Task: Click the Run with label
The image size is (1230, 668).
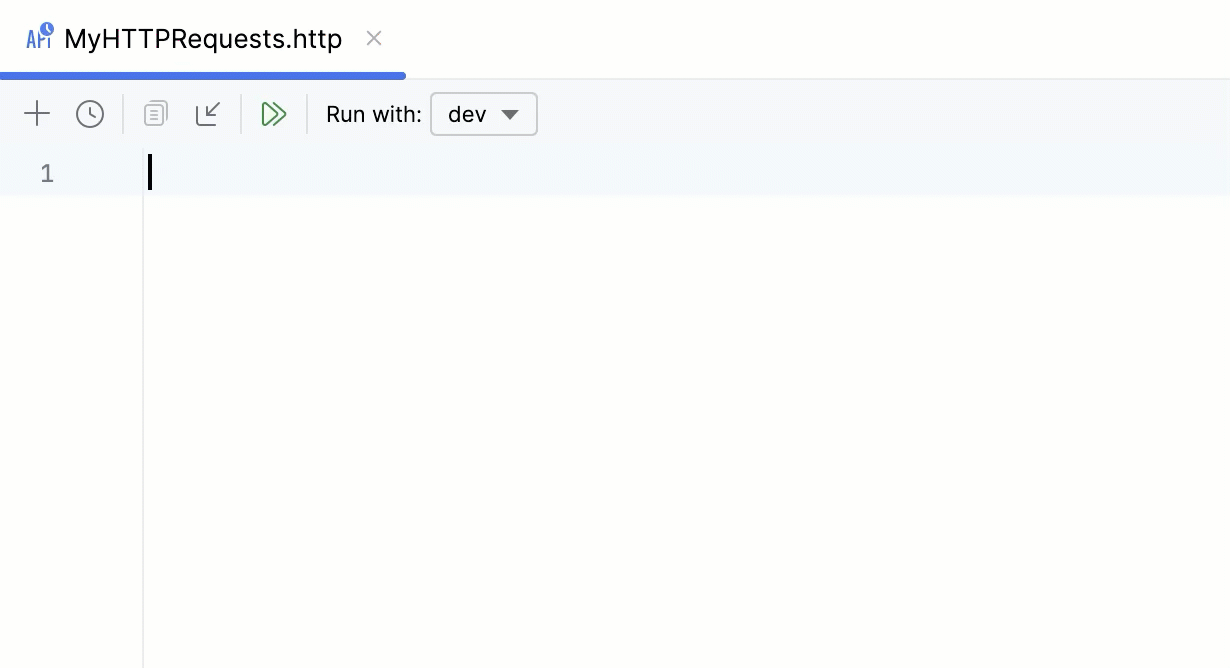Action: [x=373, y=114]
